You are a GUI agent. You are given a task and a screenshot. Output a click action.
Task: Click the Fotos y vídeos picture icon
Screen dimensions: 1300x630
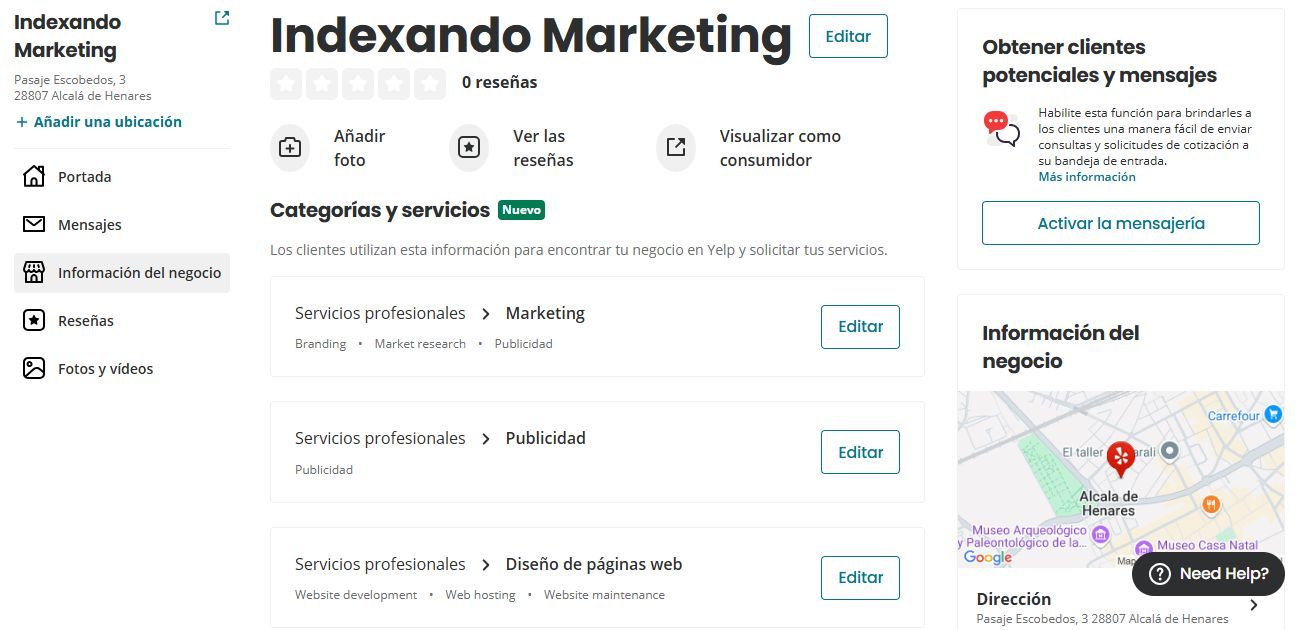[x=34, y=369]
